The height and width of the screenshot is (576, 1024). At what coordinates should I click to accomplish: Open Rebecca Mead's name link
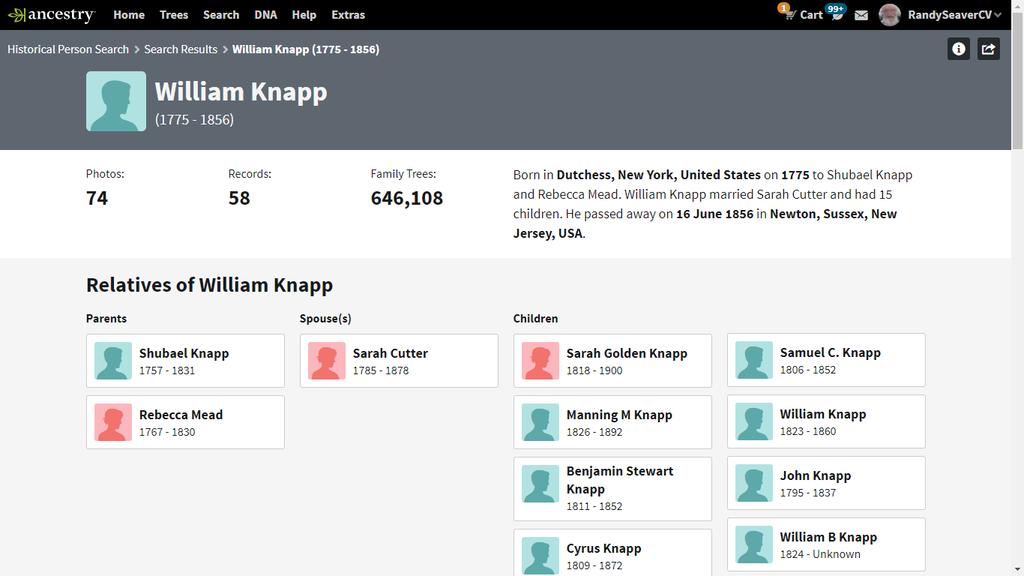pos(181,415)
